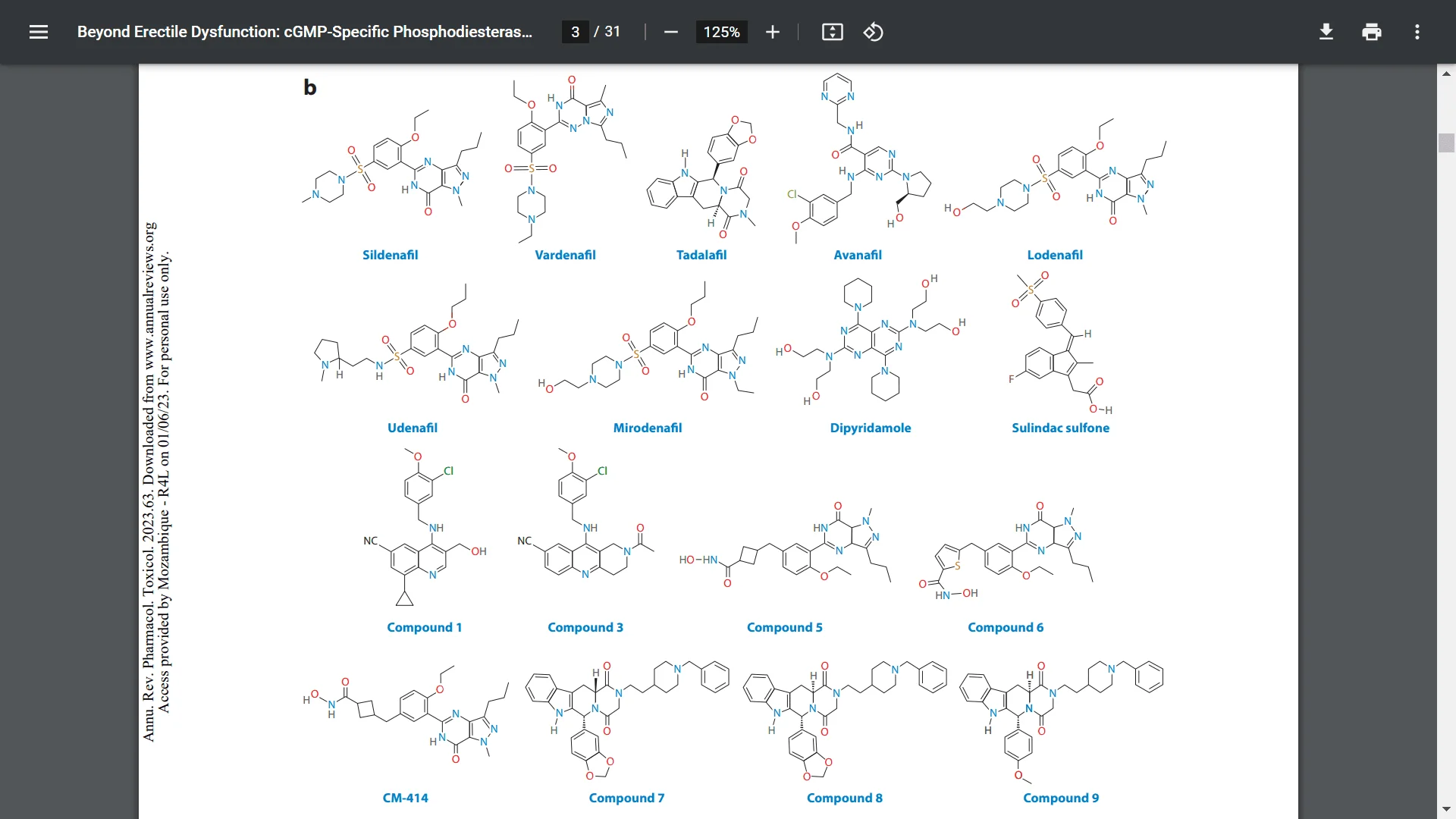
Task: Click the Sildenafil label
Action: (x=390, y=255)
